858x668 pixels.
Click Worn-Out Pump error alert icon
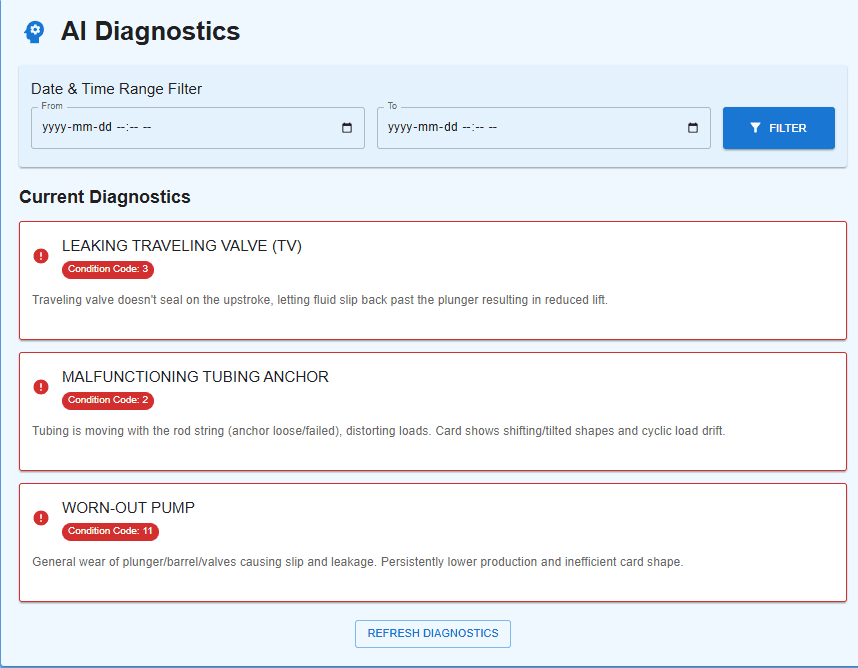(x=41, y=518)
